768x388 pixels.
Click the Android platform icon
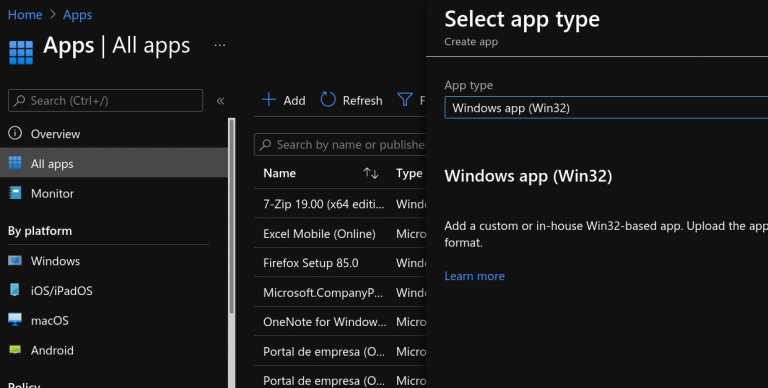tap(15, 350)
